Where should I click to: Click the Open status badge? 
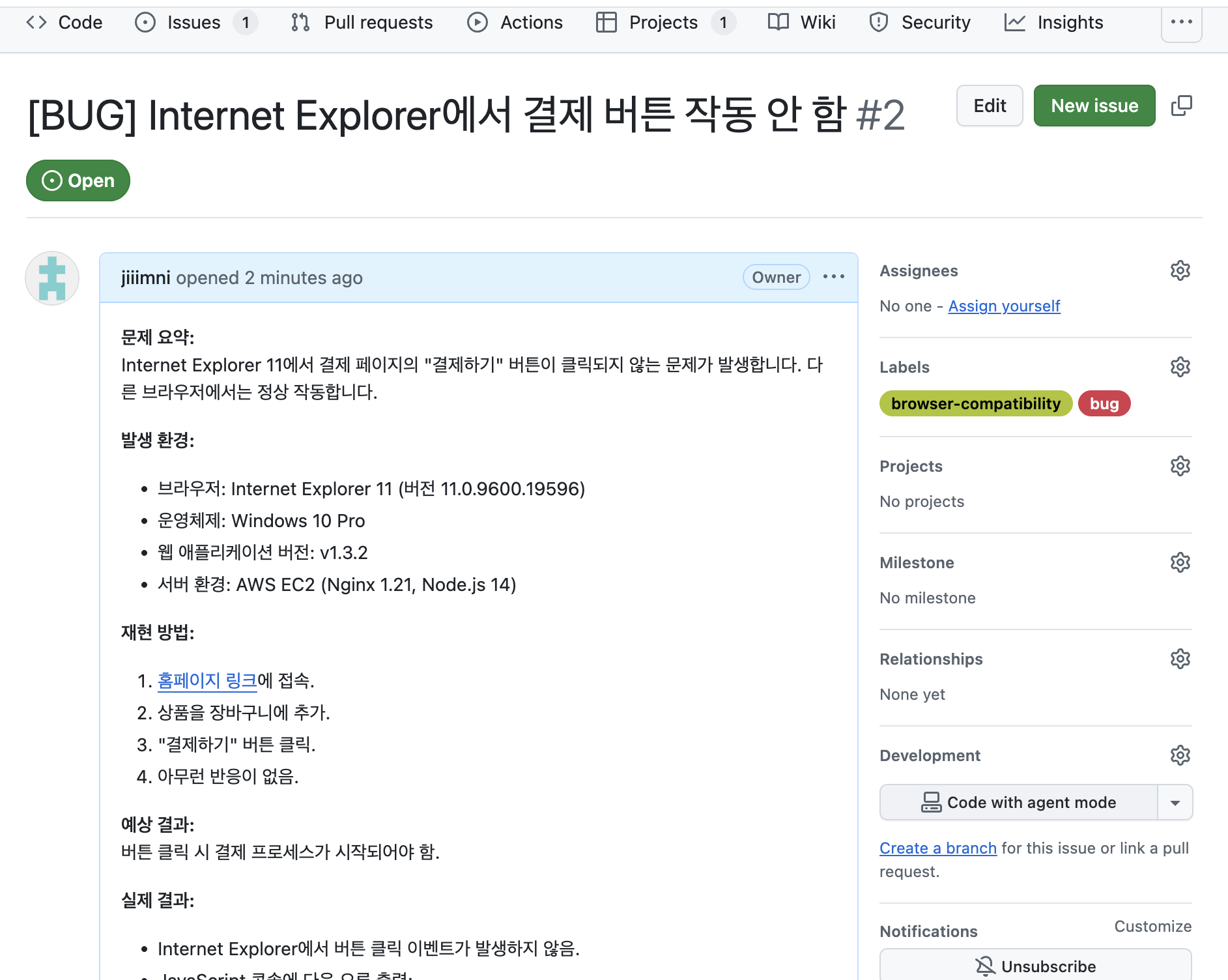78,180
